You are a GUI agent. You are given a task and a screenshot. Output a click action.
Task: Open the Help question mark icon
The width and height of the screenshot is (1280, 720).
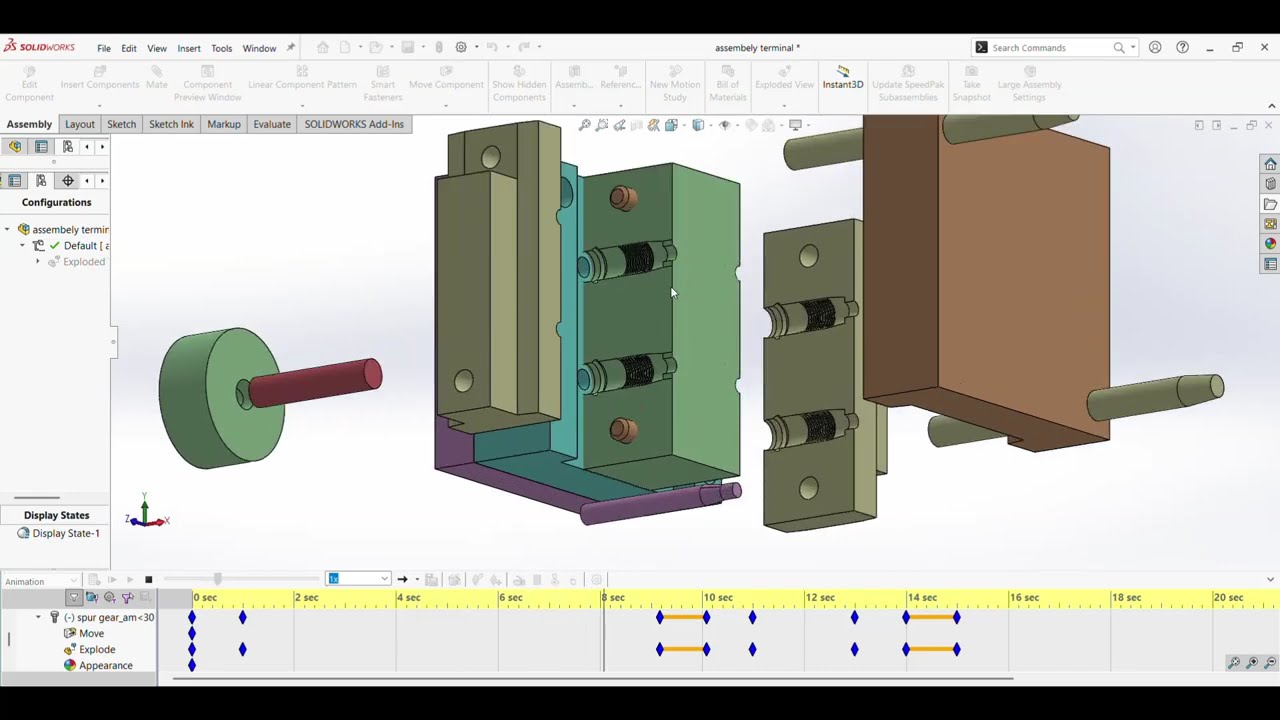1182,47
